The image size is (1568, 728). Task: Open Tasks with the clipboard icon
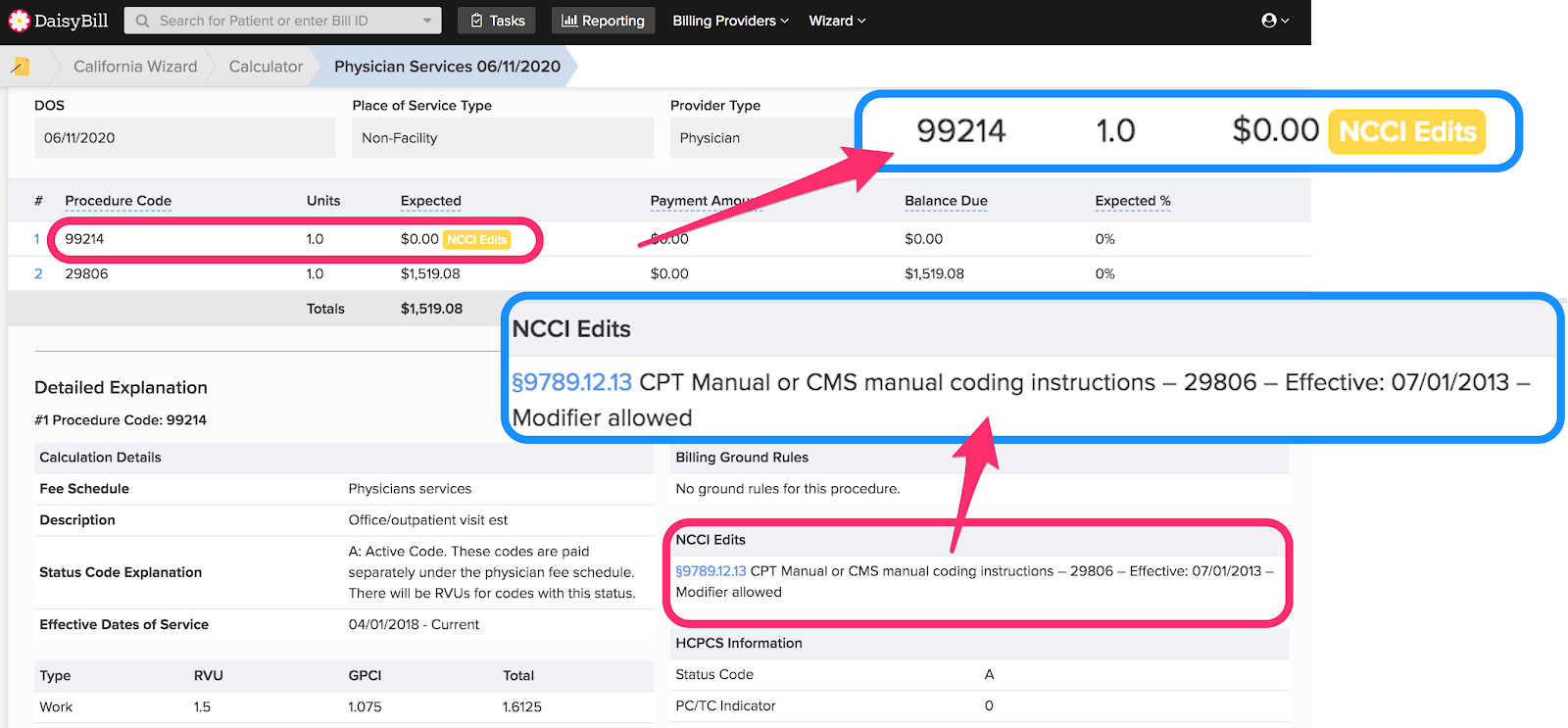point(497,21)
